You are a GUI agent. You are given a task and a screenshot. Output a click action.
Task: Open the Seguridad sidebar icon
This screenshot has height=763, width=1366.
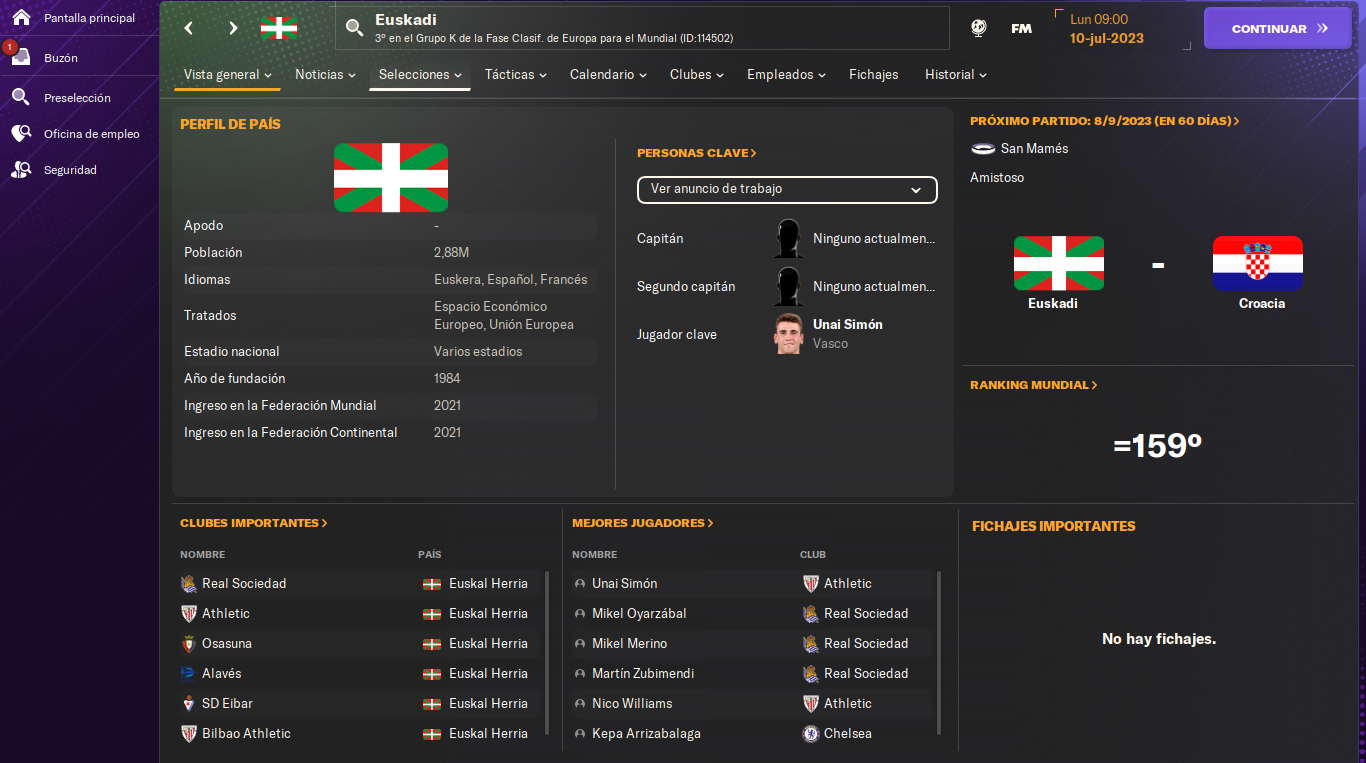21,169
